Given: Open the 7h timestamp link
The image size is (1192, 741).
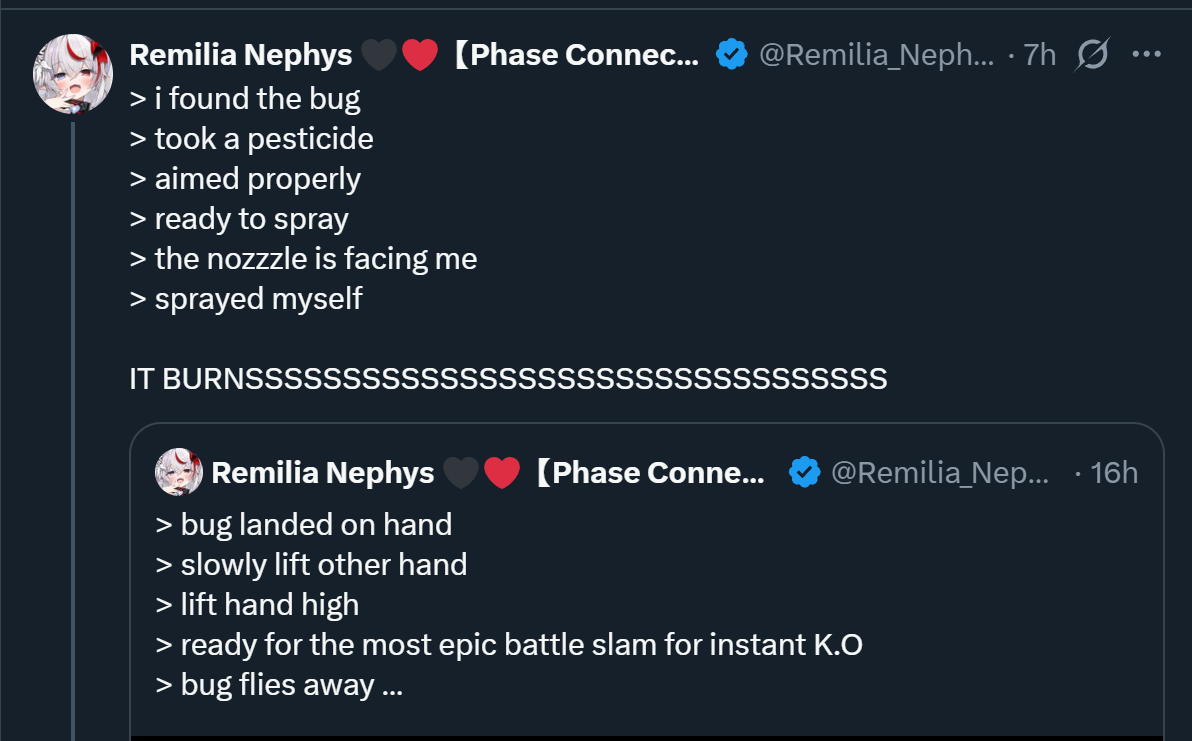Looking at the screenshot, I should pyautogui.click(x=1039, y=55).
